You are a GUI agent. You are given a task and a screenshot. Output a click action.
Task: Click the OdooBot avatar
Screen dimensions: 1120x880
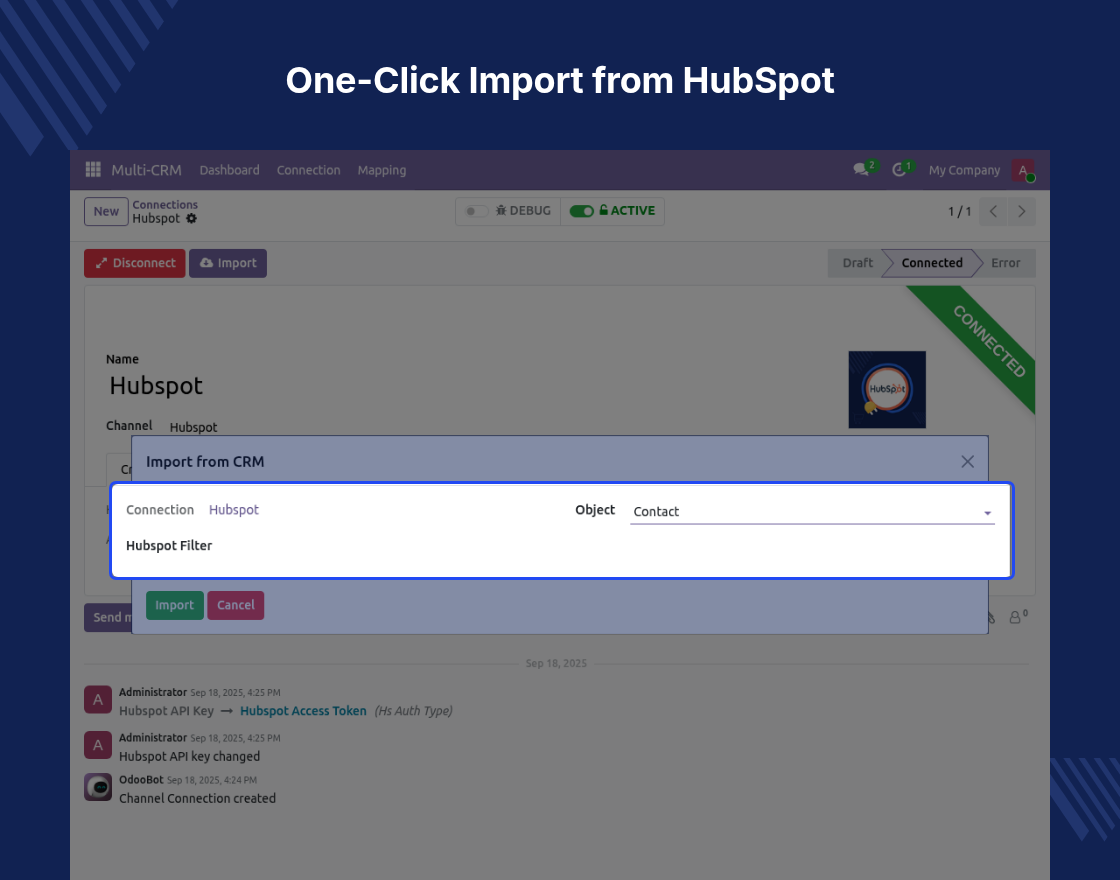tap(98, 787)
